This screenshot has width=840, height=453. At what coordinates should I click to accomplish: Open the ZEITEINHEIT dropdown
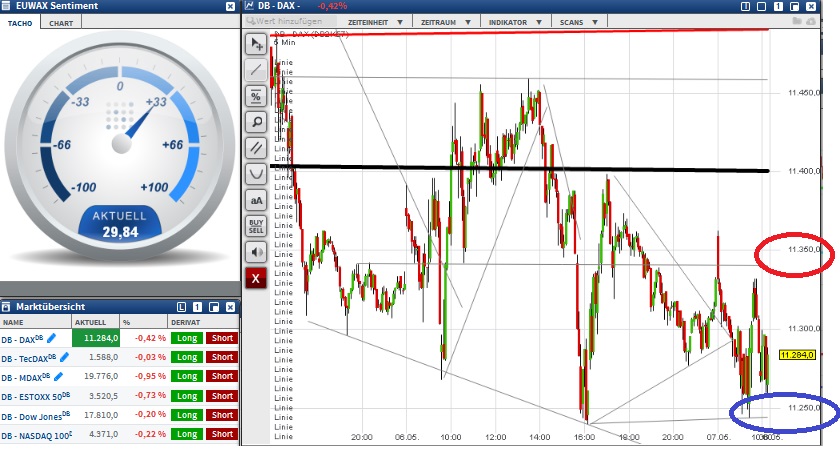pos(376,22)
